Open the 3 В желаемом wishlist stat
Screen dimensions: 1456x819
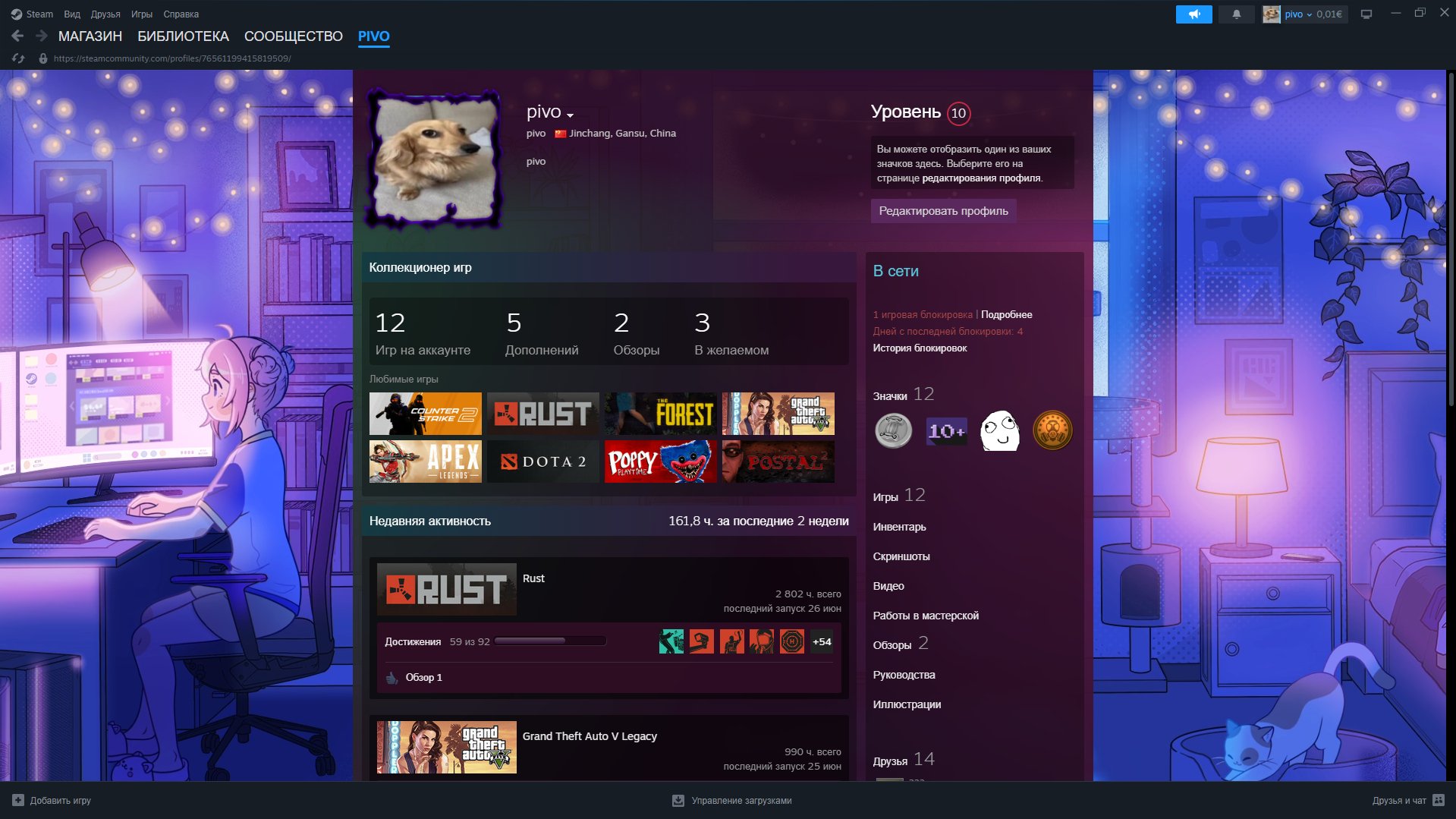731,333
